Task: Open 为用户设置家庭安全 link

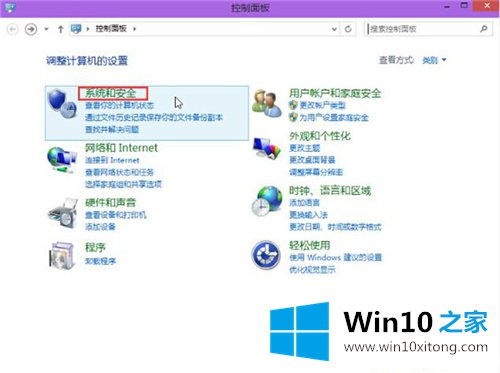Action: pyautogui.click(x=334, y=117)
